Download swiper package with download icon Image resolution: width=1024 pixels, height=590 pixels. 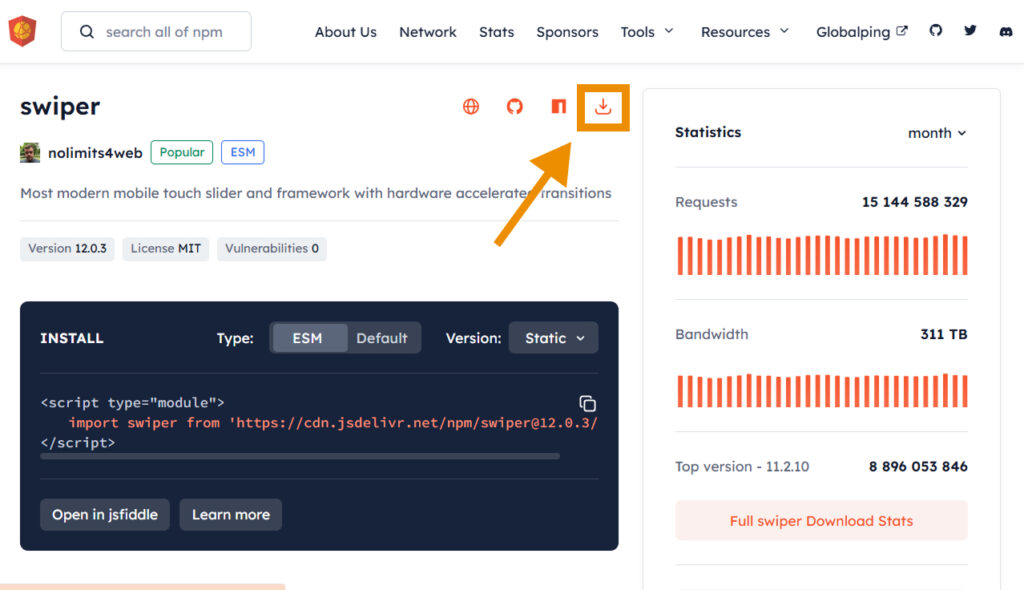pyautogui.click(x=603, y=107)
